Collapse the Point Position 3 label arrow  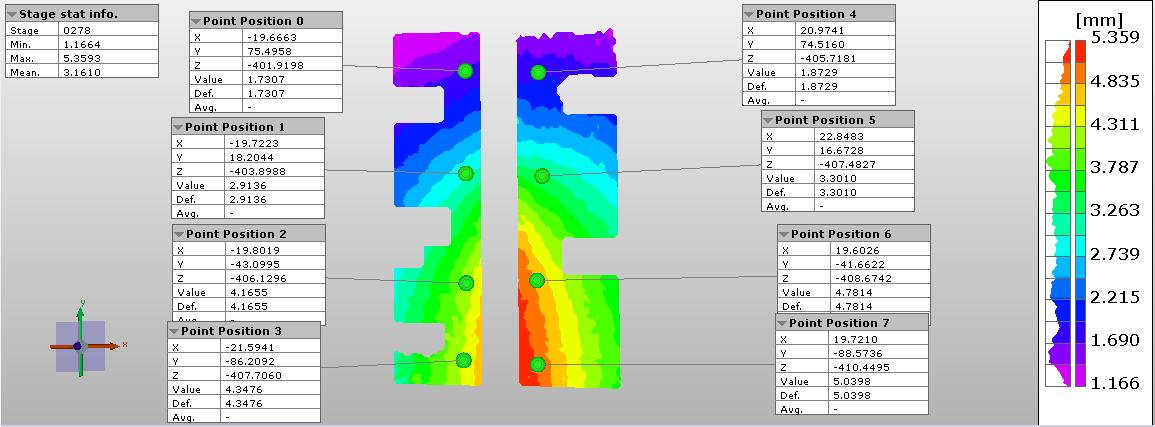click(174, 331)
